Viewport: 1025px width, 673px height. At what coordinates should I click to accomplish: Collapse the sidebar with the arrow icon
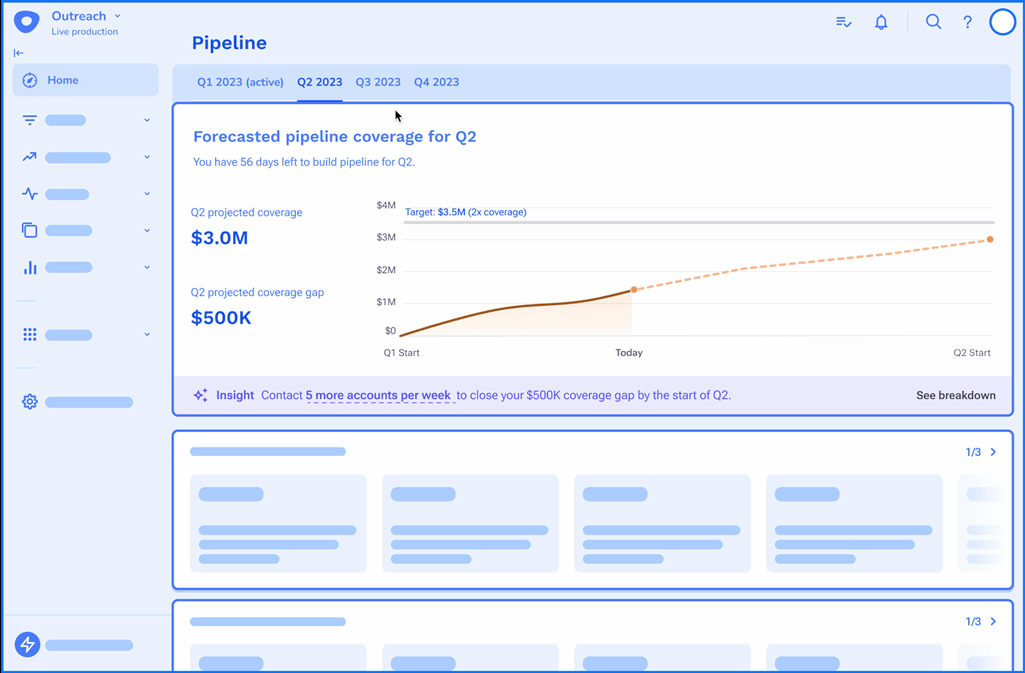[x=18, y=53]
